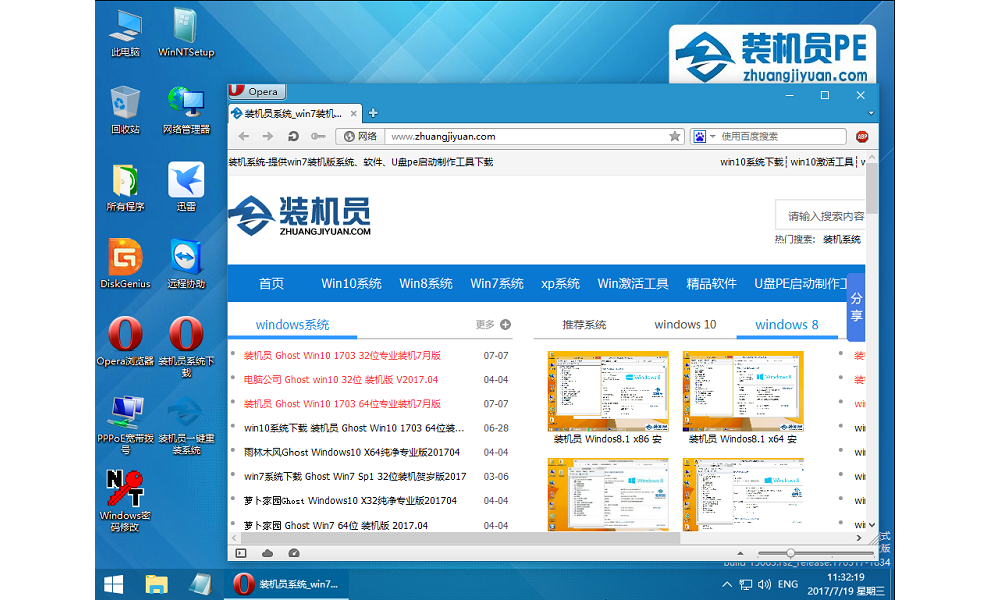This screenshot has height=600, width=990.
Task: Click the password wand key icon
Action: (x=318, y=136)
